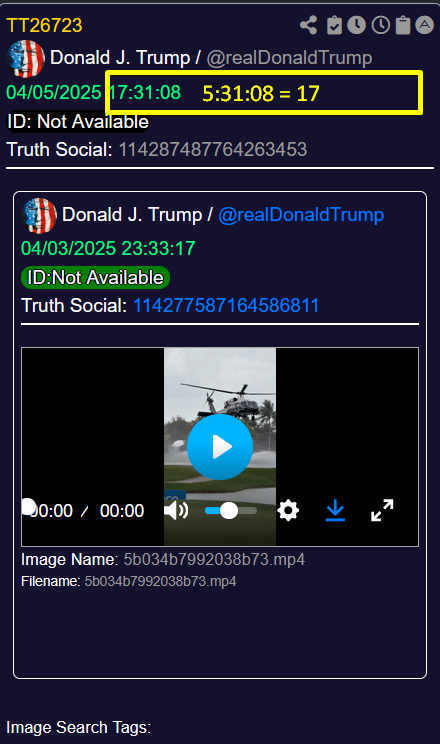Screen dimensions: 440x744
Task: Click the solid filled clock icon
Action: tap(356, 25)
